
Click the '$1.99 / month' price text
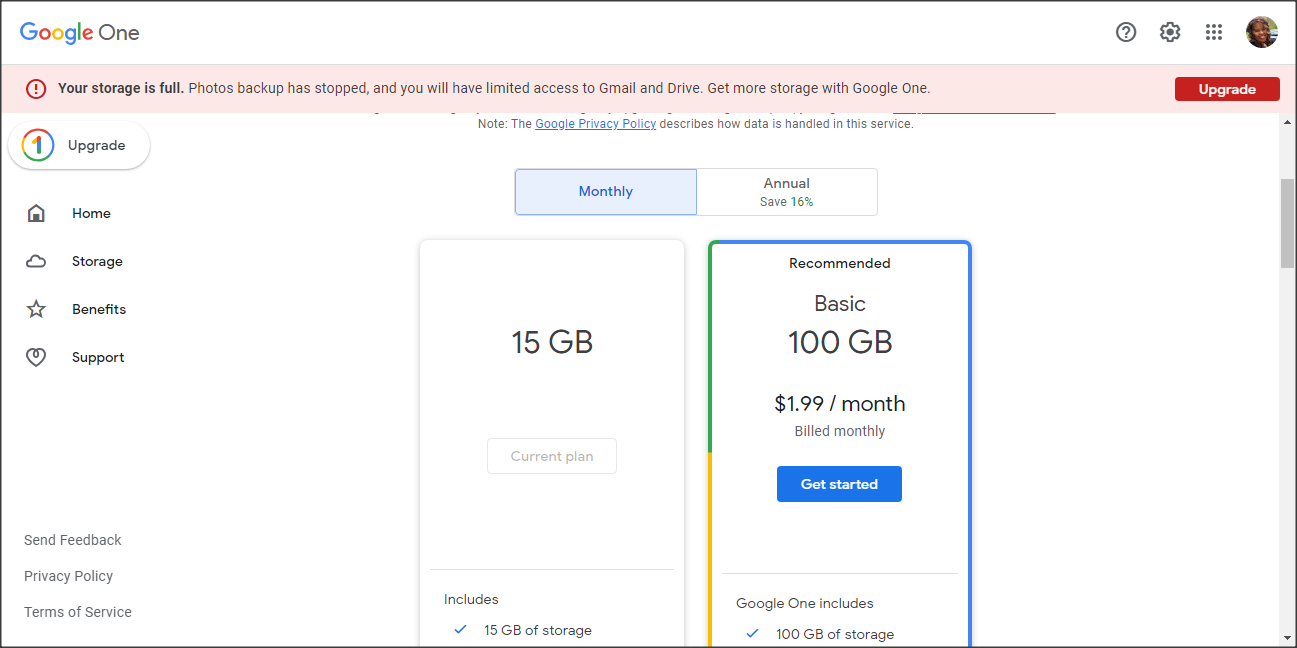tap(840, 404)
